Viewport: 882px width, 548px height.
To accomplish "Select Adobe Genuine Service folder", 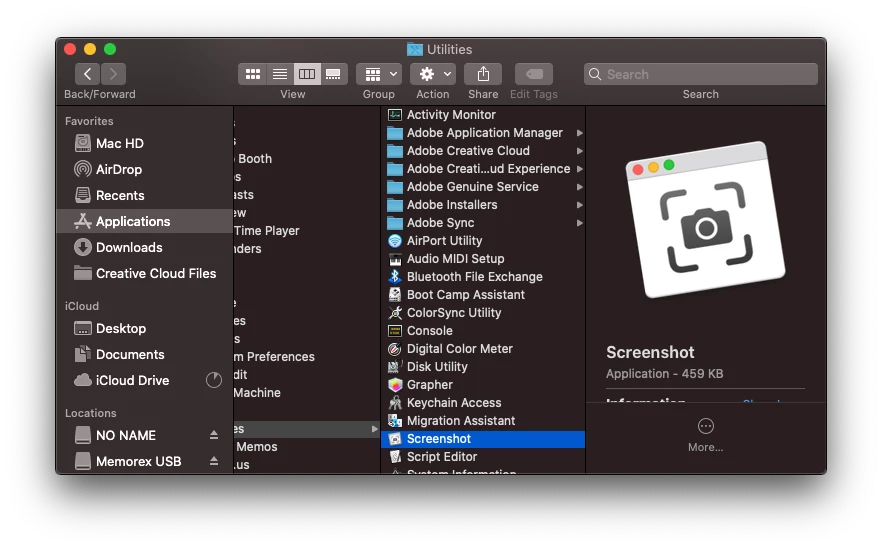I will point(483,187).
